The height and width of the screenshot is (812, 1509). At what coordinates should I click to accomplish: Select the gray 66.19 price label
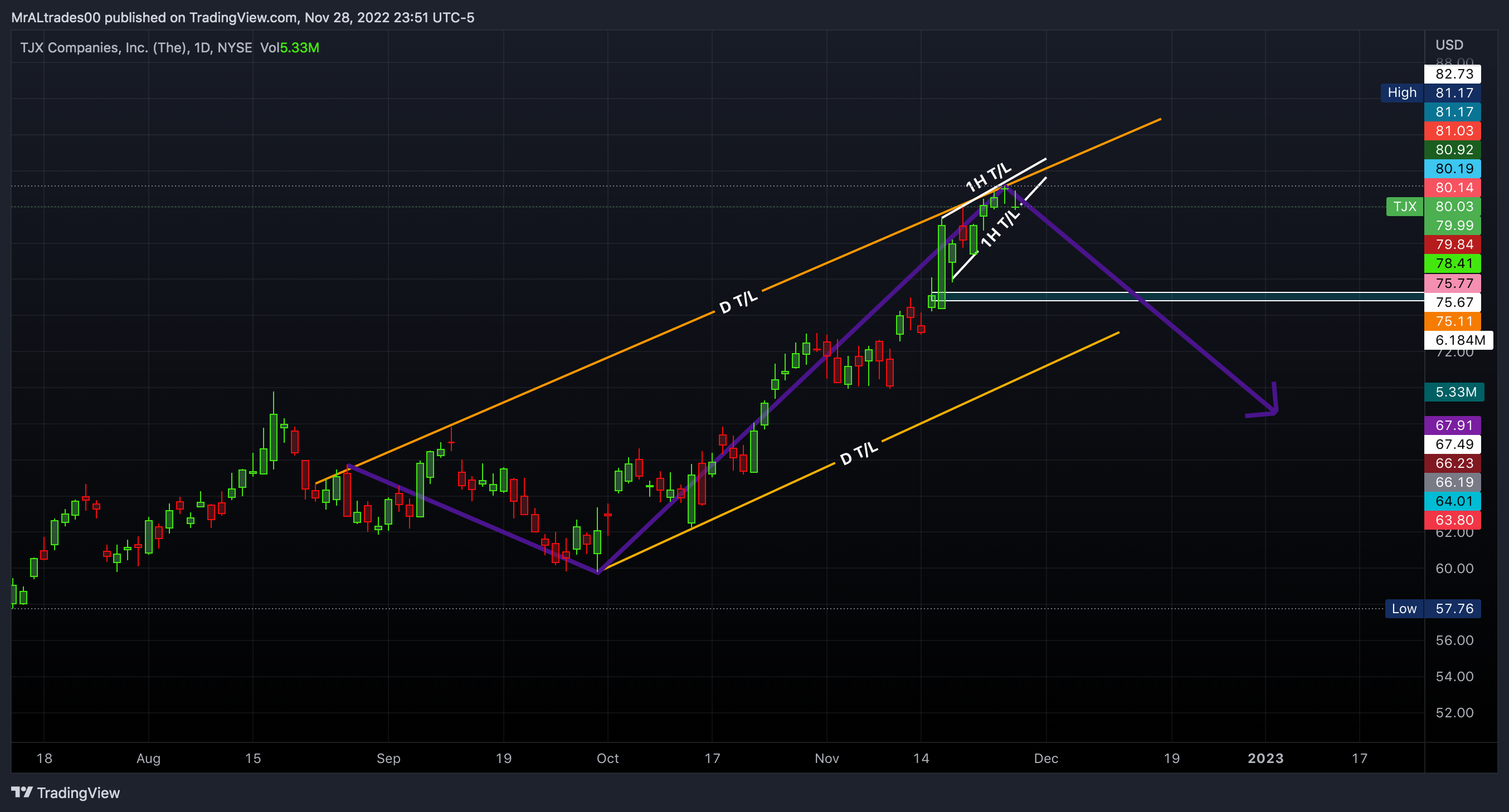pos(1453,482)
